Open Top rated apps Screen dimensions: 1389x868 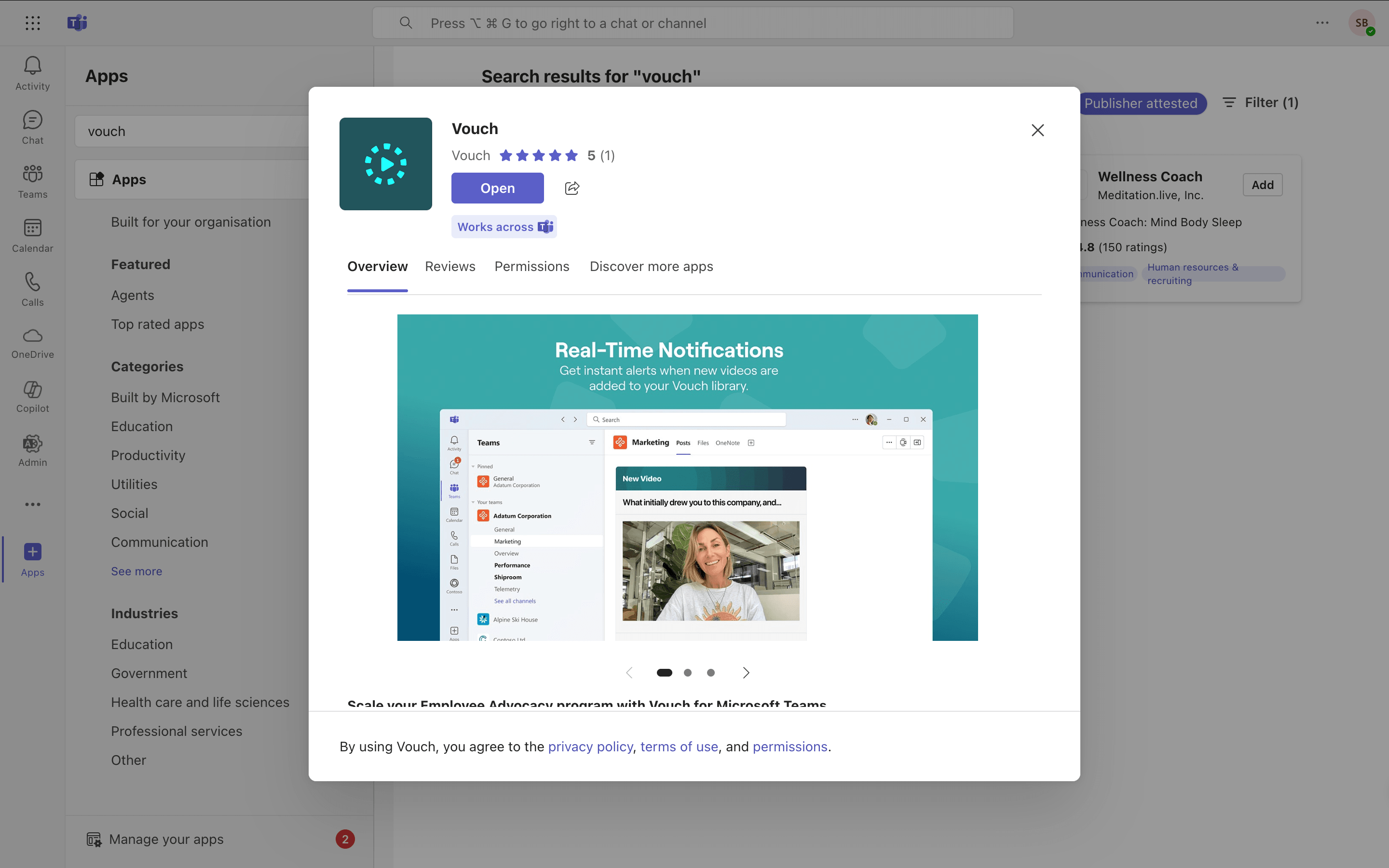(x=157, y=325)
